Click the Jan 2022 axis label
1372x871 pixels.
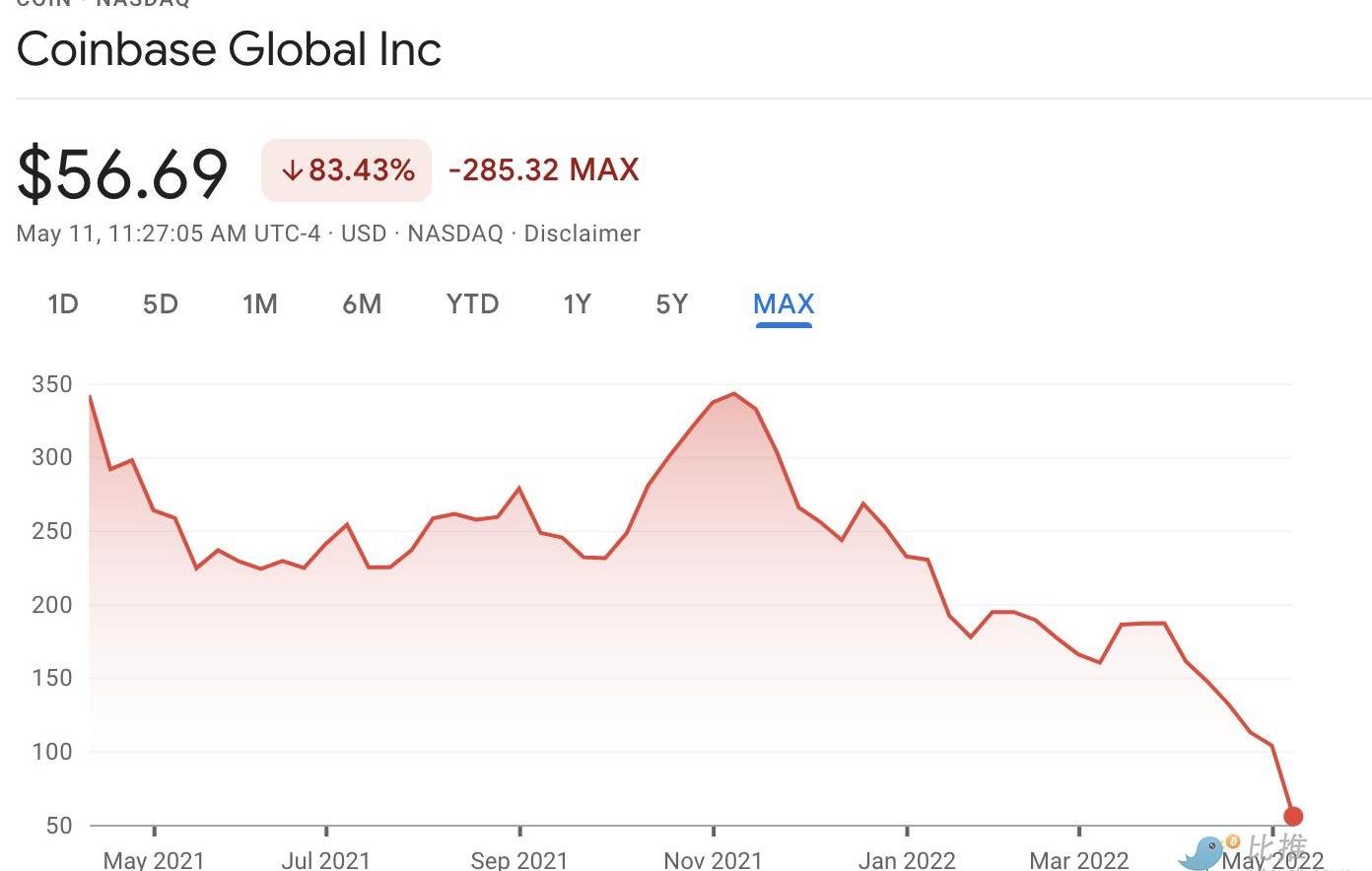point(907,860)
